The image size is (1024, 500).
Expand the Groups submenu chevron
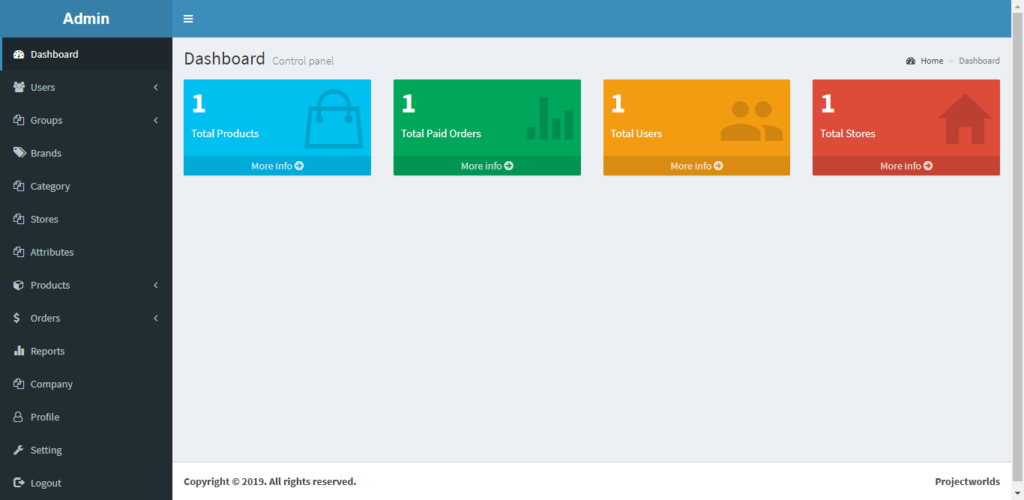pyautogui.click(x=156, y=120)
